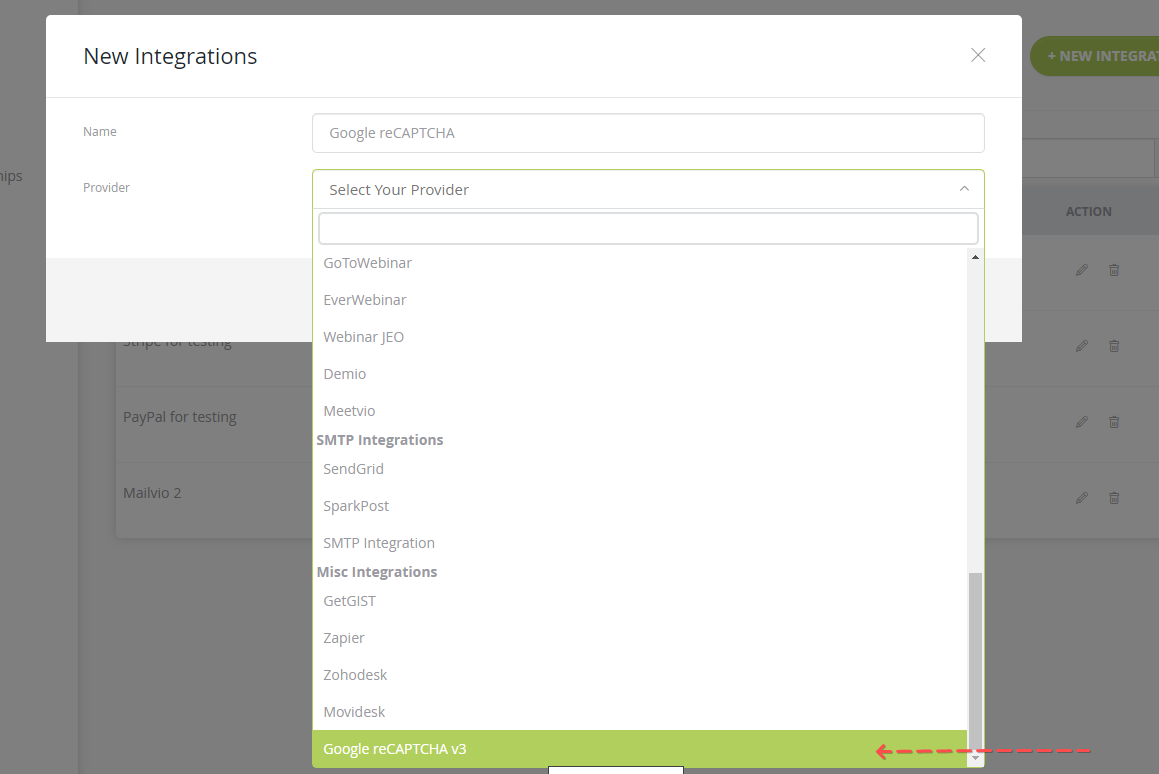
Task: Click the Misc Integrations group header
Action: coord(377,572)
